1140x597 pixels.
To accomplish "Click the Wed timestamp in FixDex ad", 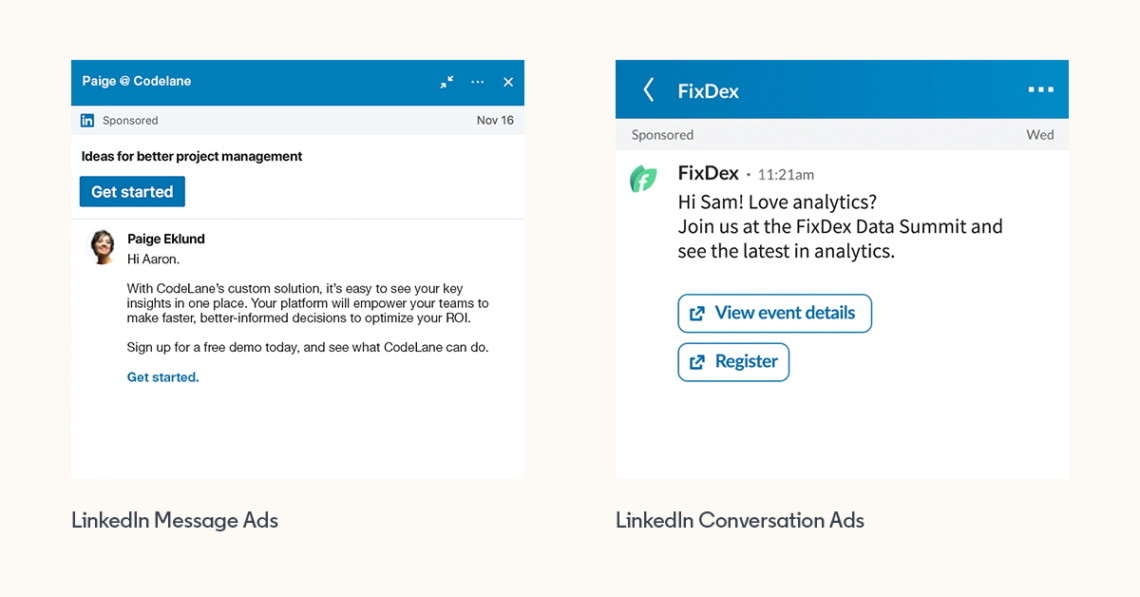I will (1040, 134).
